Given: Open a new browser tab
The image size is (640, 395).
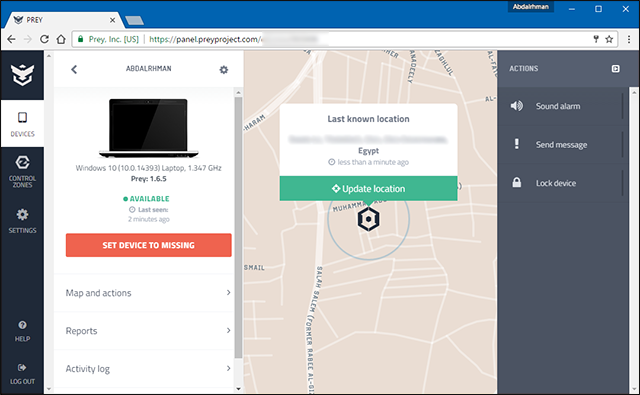Looking at the screenshot, I should click(134, 20).
